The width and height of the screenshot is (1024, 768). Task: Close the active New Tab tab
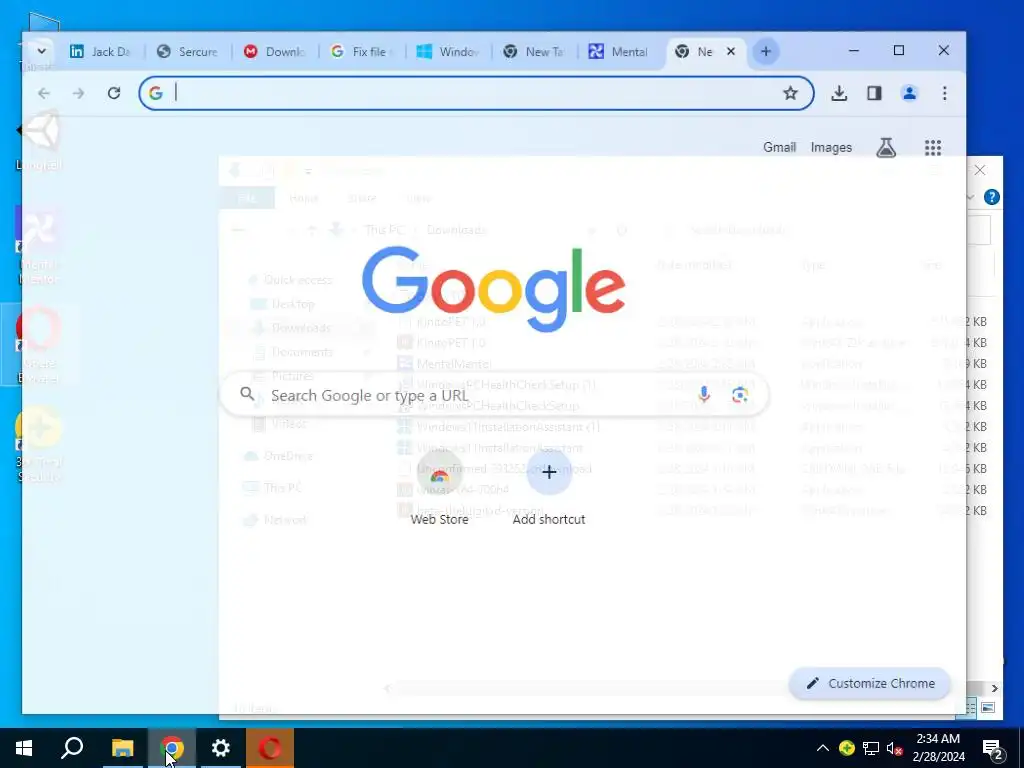click(731, 51)
